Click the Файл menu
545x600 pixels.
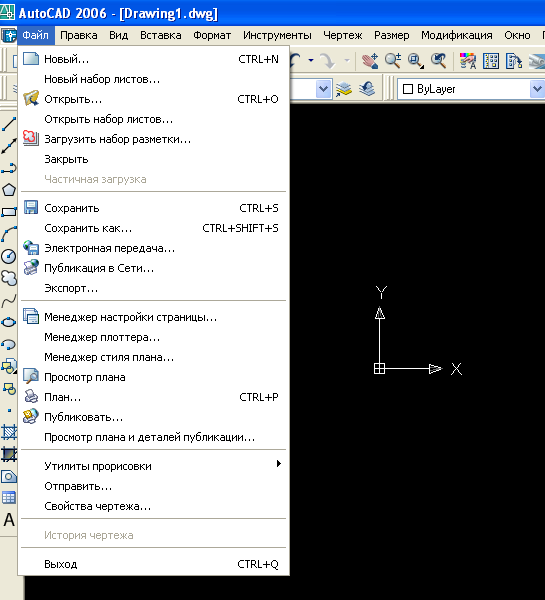tap(36, 35)
